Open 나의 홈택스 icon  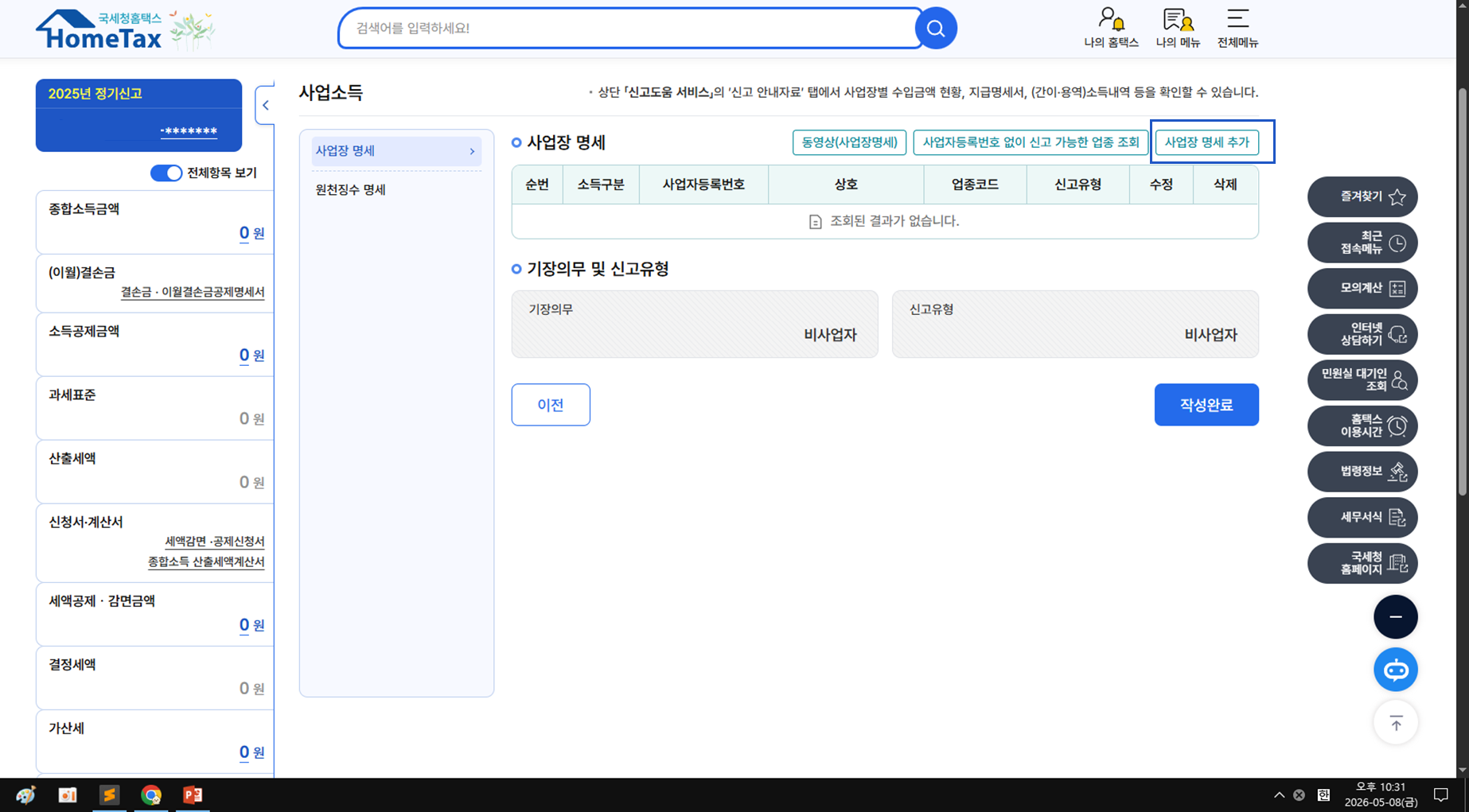tap(1111, 29)
